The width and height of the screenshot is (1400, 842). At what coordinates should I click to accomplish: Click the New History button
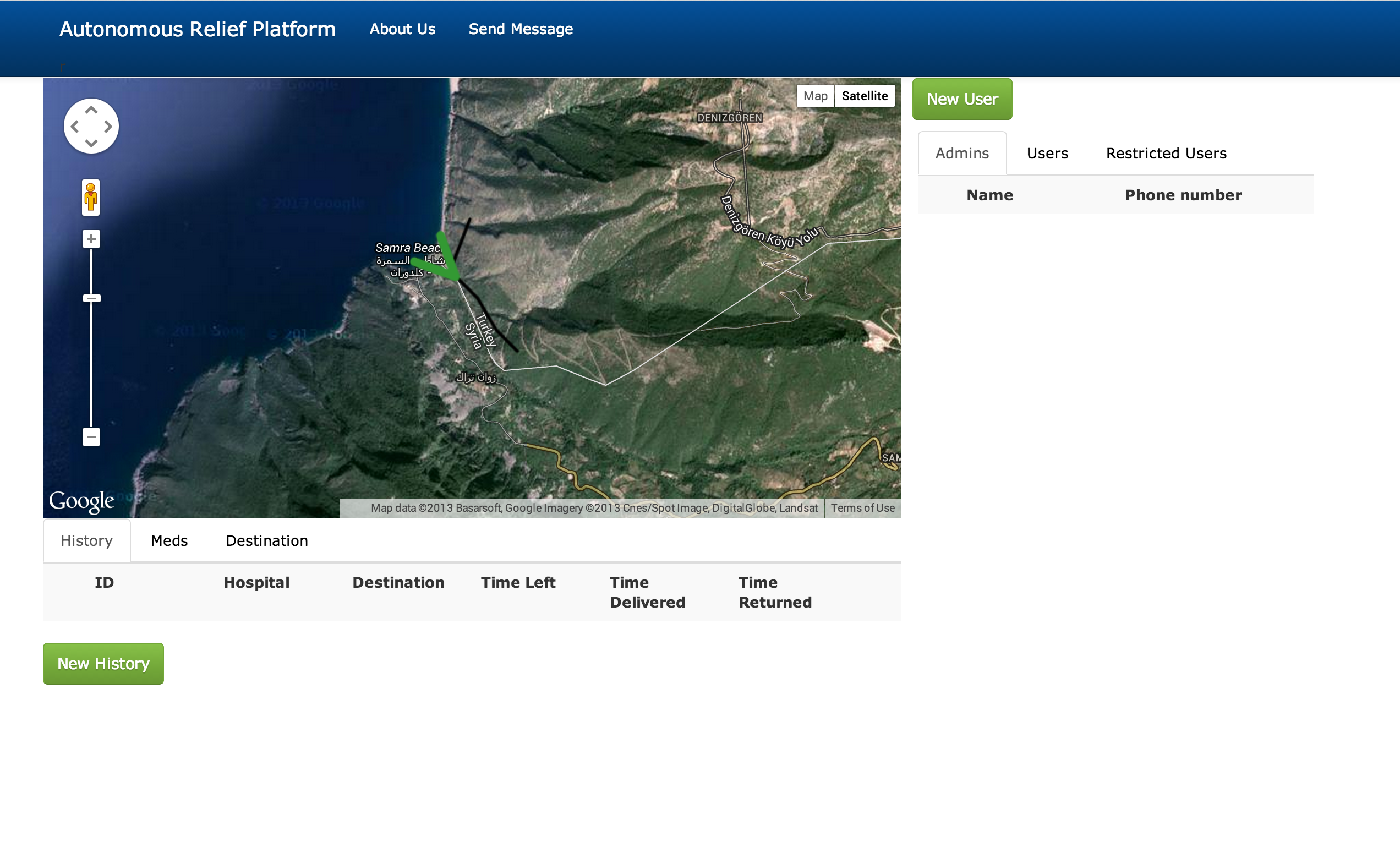(103, 663)
